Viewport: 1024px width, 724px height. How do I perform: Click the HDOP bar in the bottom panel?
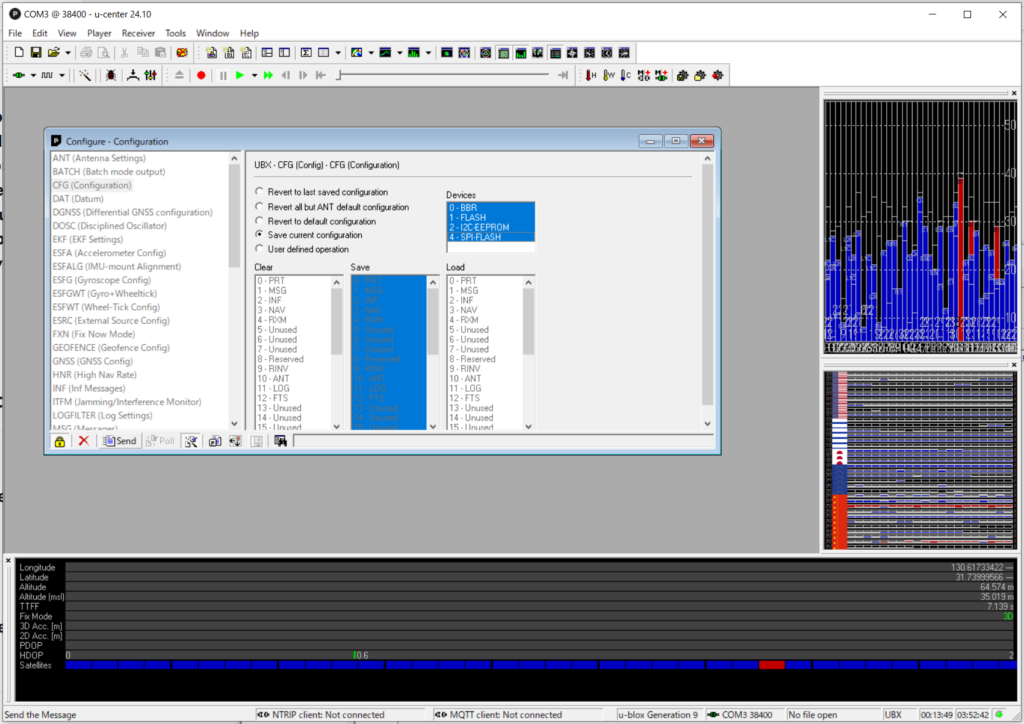540,655
